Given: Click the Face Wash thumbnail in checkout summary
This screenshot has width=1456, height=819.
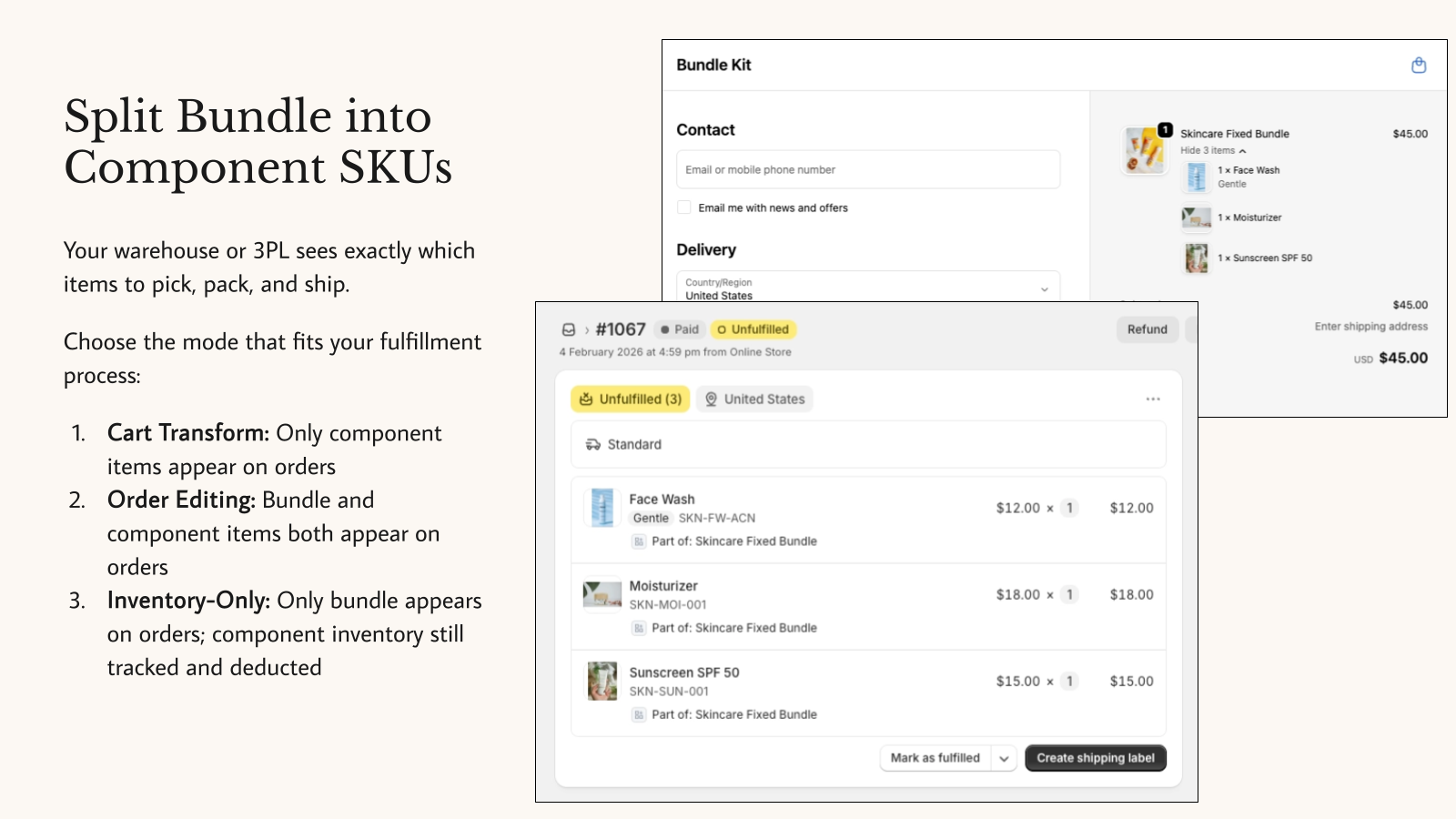Looking at the screenshot, I should (1197, 177).
